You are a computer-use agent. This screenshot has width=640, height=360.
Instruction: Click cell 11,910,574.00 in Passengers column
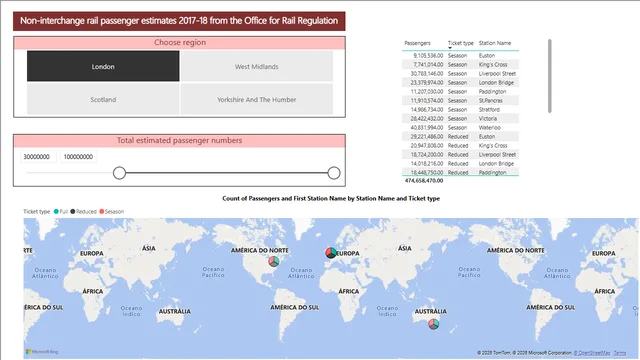(x=427, y=100)
